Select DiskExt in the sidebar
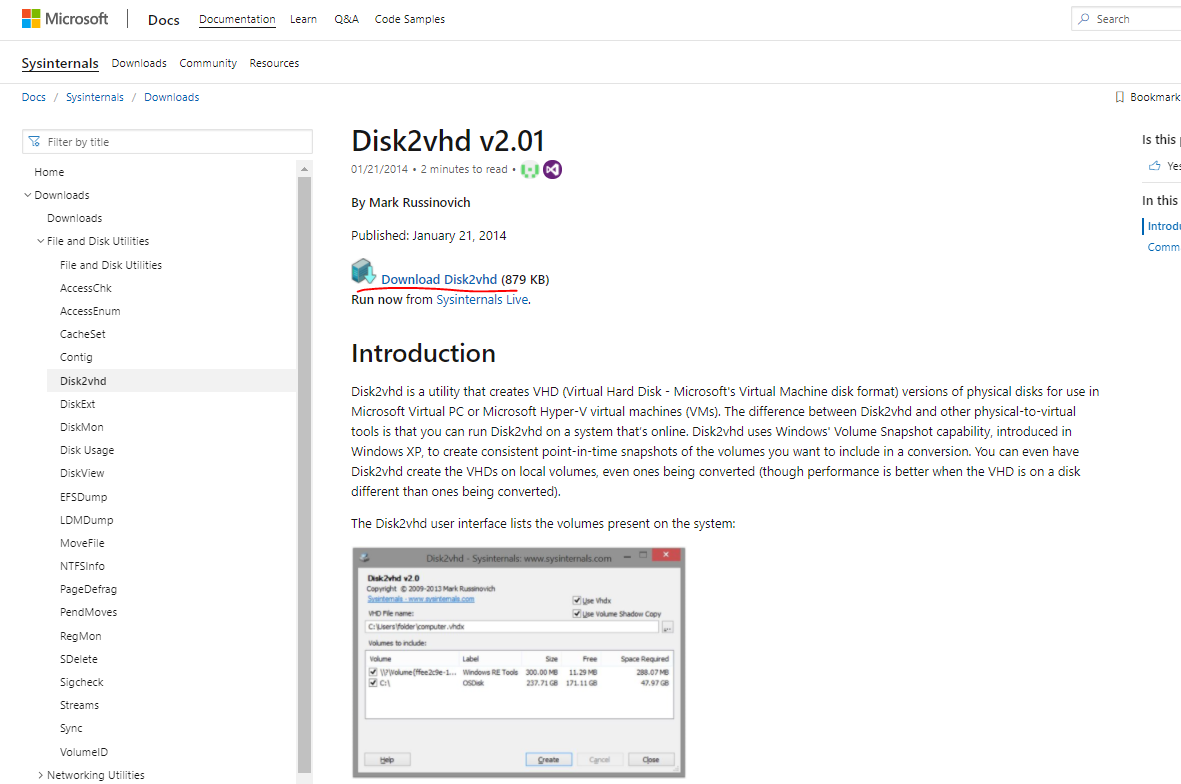1181x784 pixels. pyautogui.click(x=78, y=404)
